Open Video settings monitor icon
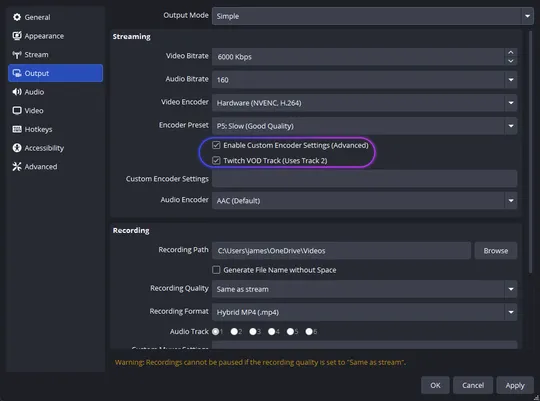 coord(17,110)
